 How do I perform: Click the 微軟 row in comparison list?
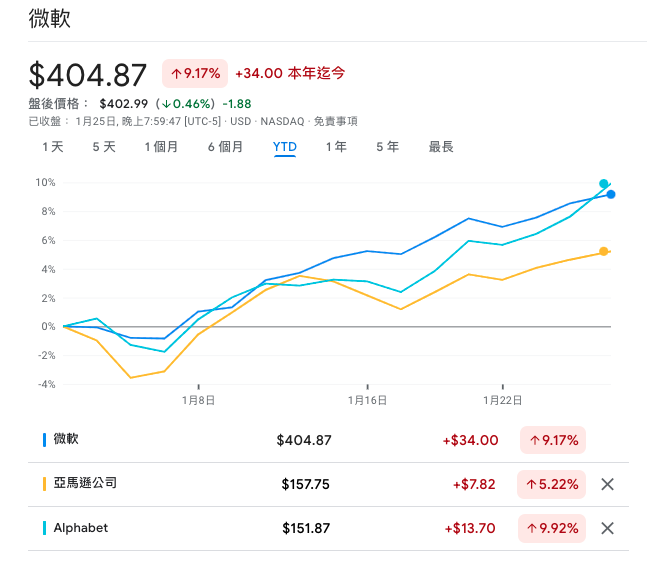pyautogui.click(x=328, y=440)
